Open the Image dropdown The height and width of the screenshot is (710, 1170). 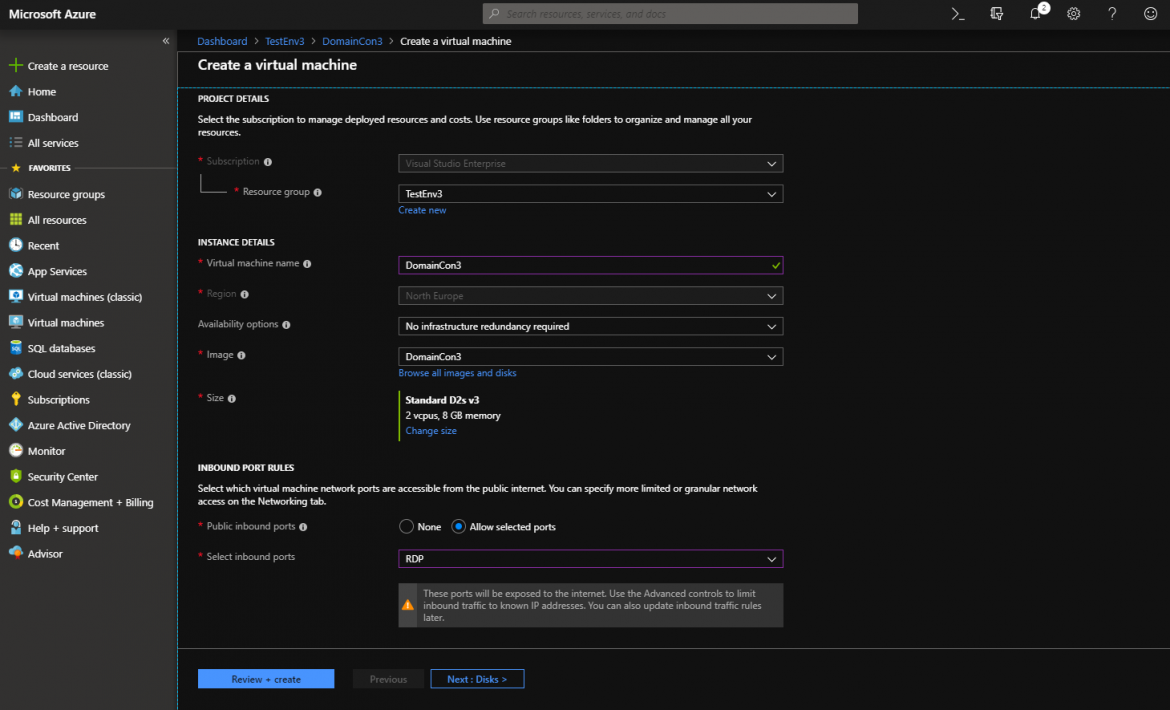click(x=590, y=356)
